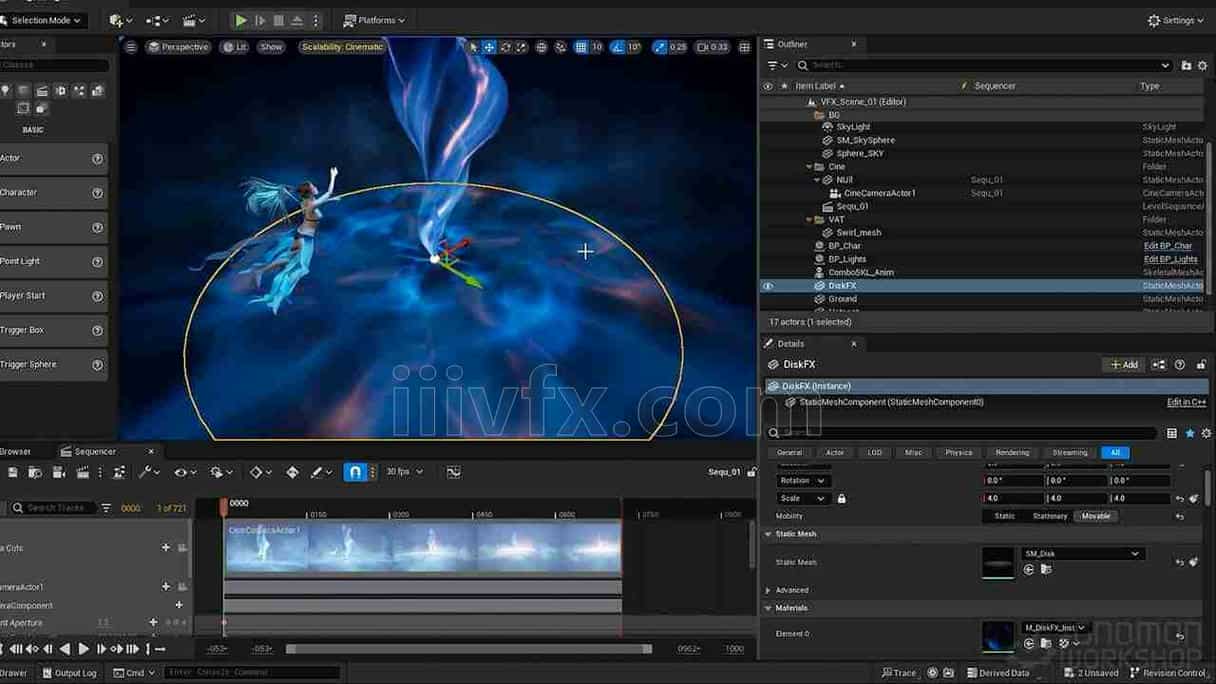
Task: Select the All filter tab in Details
Action: [x=1116, y=453]
